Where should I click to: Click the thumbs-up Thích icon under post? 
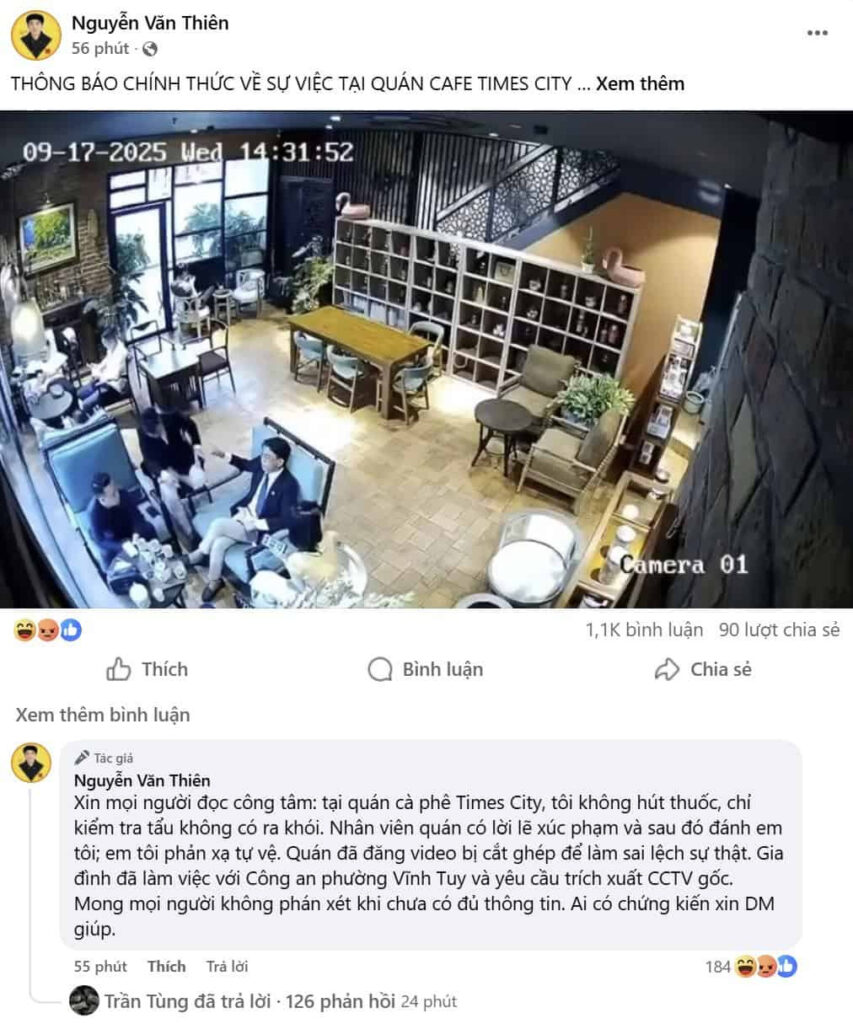118,669
